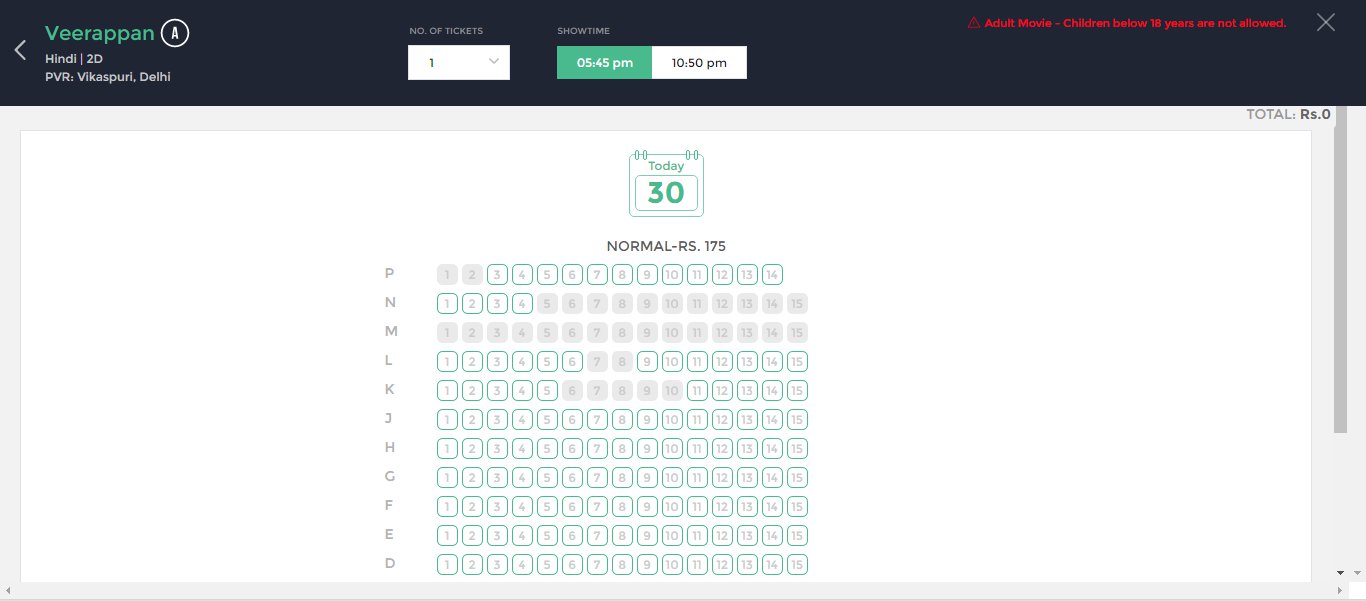The height and width of the screenshot is (601, 1366).
Task: Select seat 3 in row P
Action: click(497, 274)
